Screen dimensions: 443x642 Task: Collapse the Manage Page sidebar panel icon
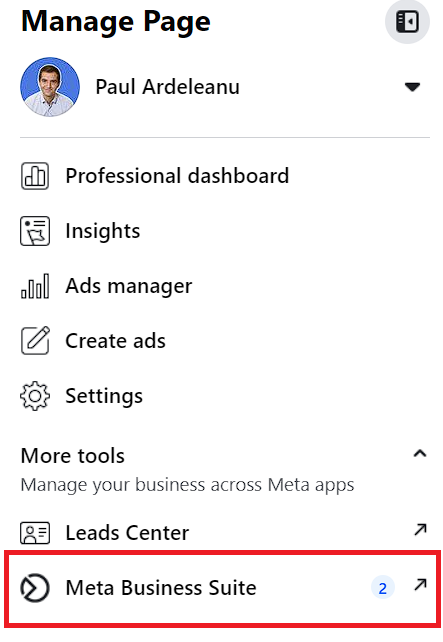click(x=407, y=21)
